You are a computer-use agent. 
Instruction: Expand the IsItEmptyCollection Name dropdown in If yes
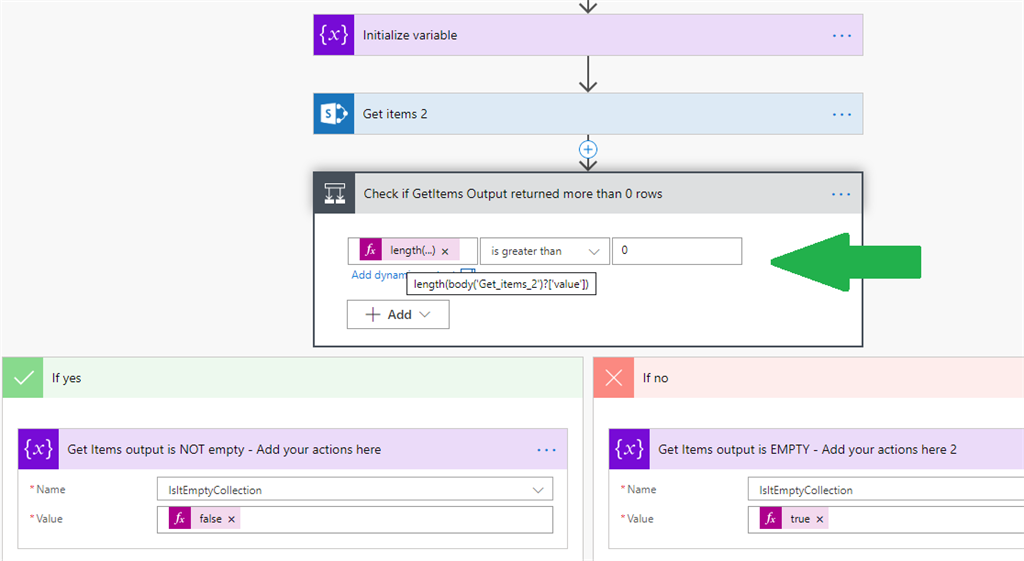(x=540, y=490)
